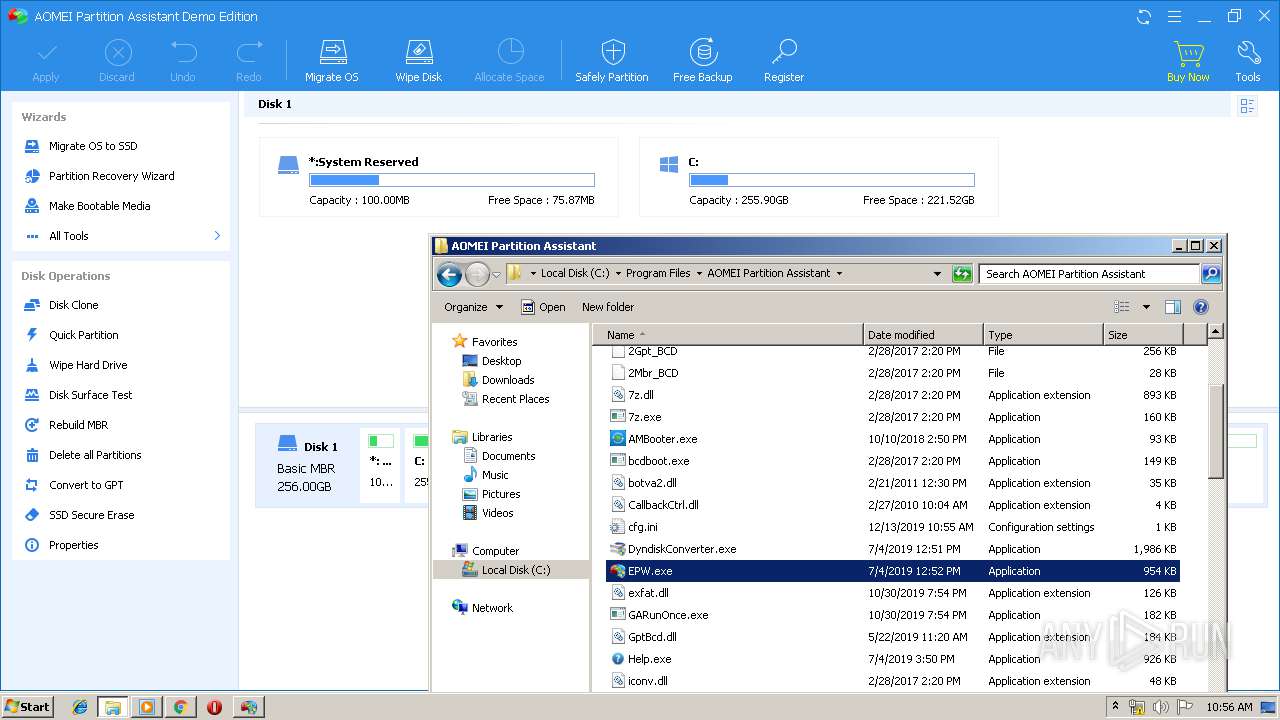Launch Safely Partition from toolbar
The width and height of the screenshot is (1280, 720).
coord(612,61)
